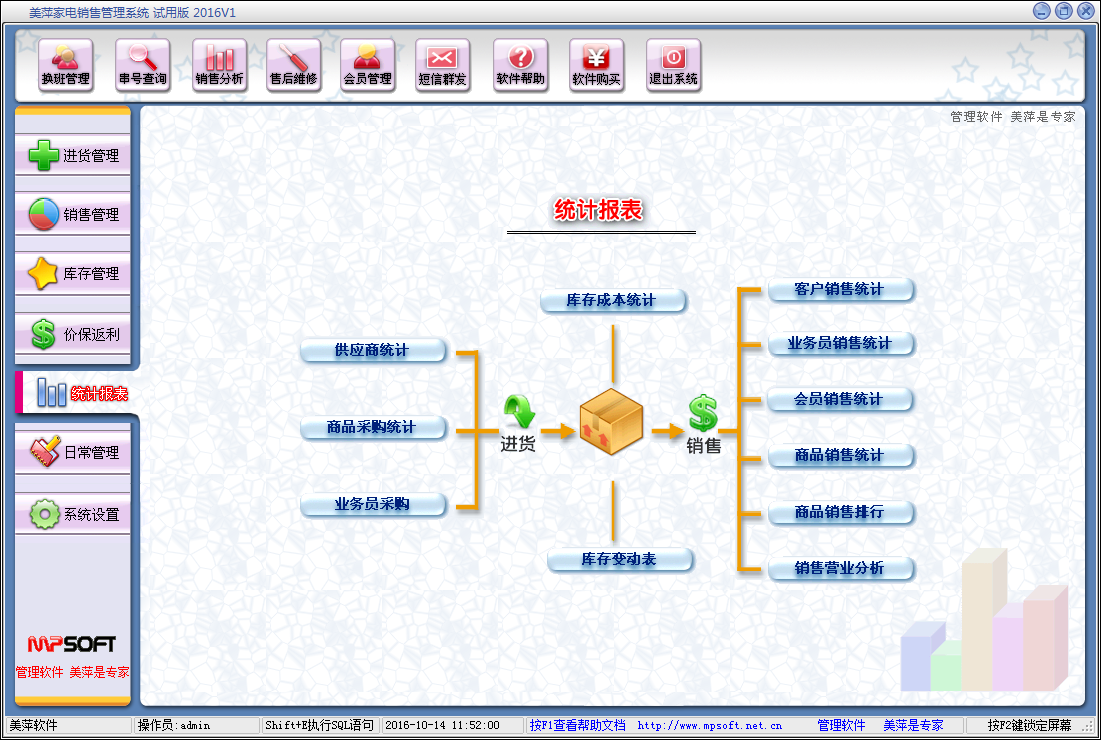The image size is (1101, 740).
Task: Open 会员管理 member management icon
Action: (367, 59)
